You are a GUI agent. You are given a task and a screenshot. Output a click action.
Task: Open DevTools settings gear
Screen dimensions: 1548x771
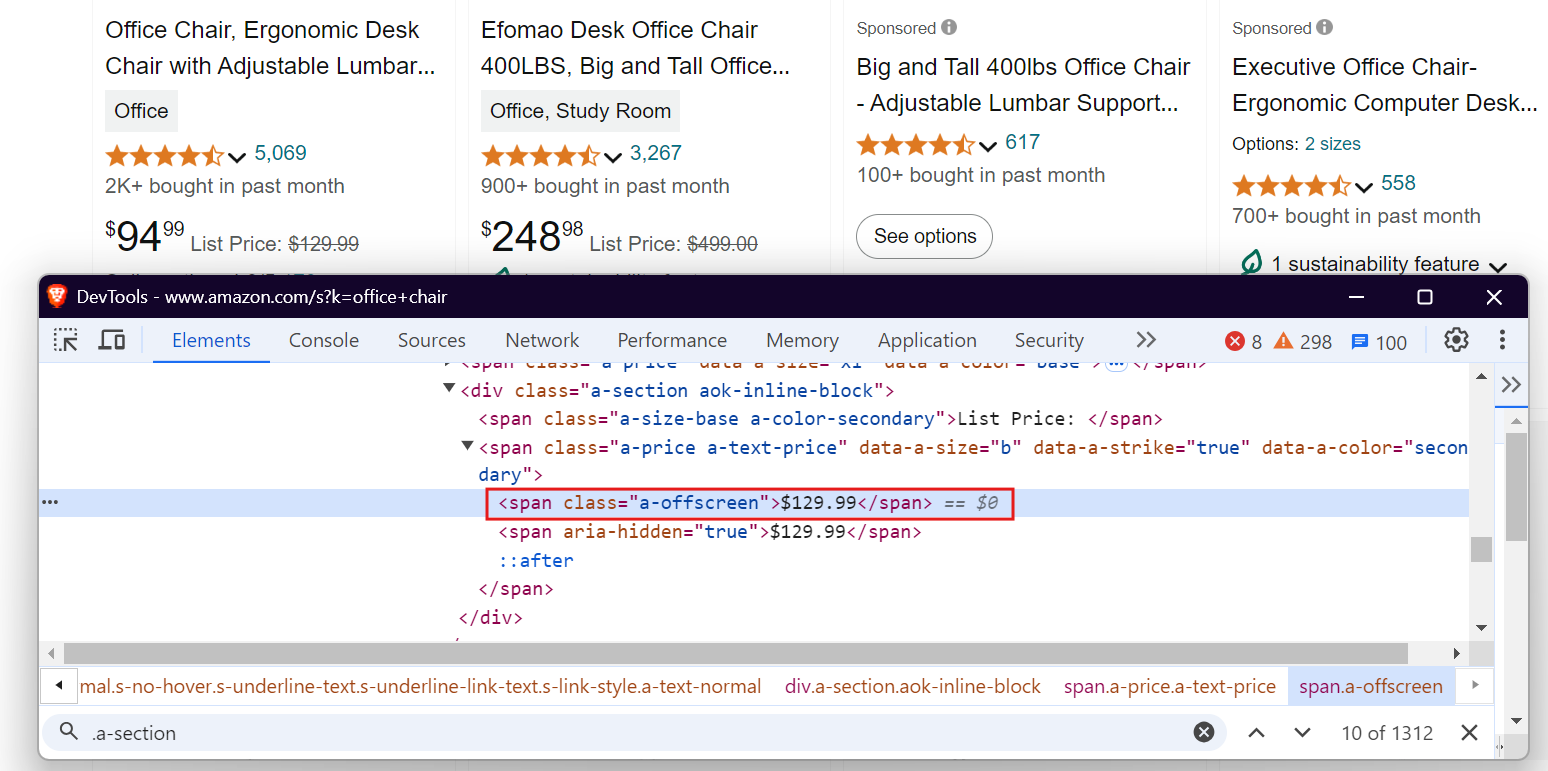tap(1455, 340)
